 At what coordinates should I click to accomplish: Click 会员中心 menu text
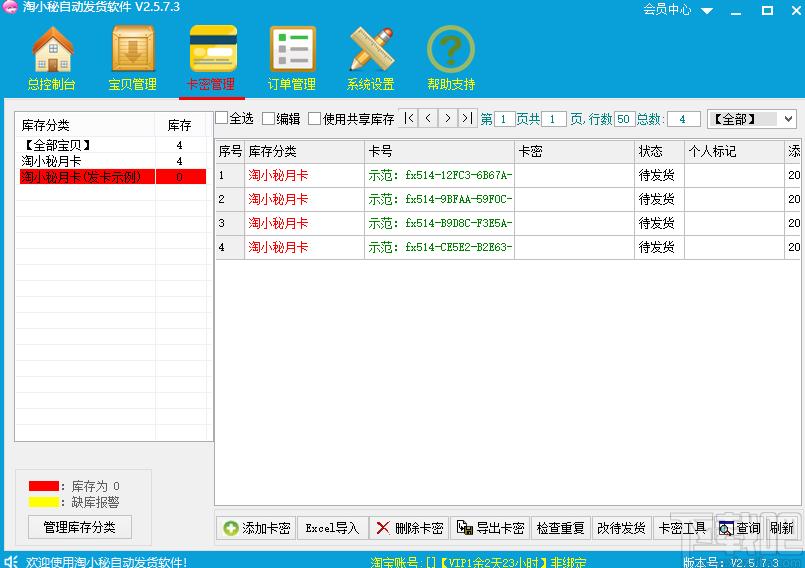tap(667, 9)
